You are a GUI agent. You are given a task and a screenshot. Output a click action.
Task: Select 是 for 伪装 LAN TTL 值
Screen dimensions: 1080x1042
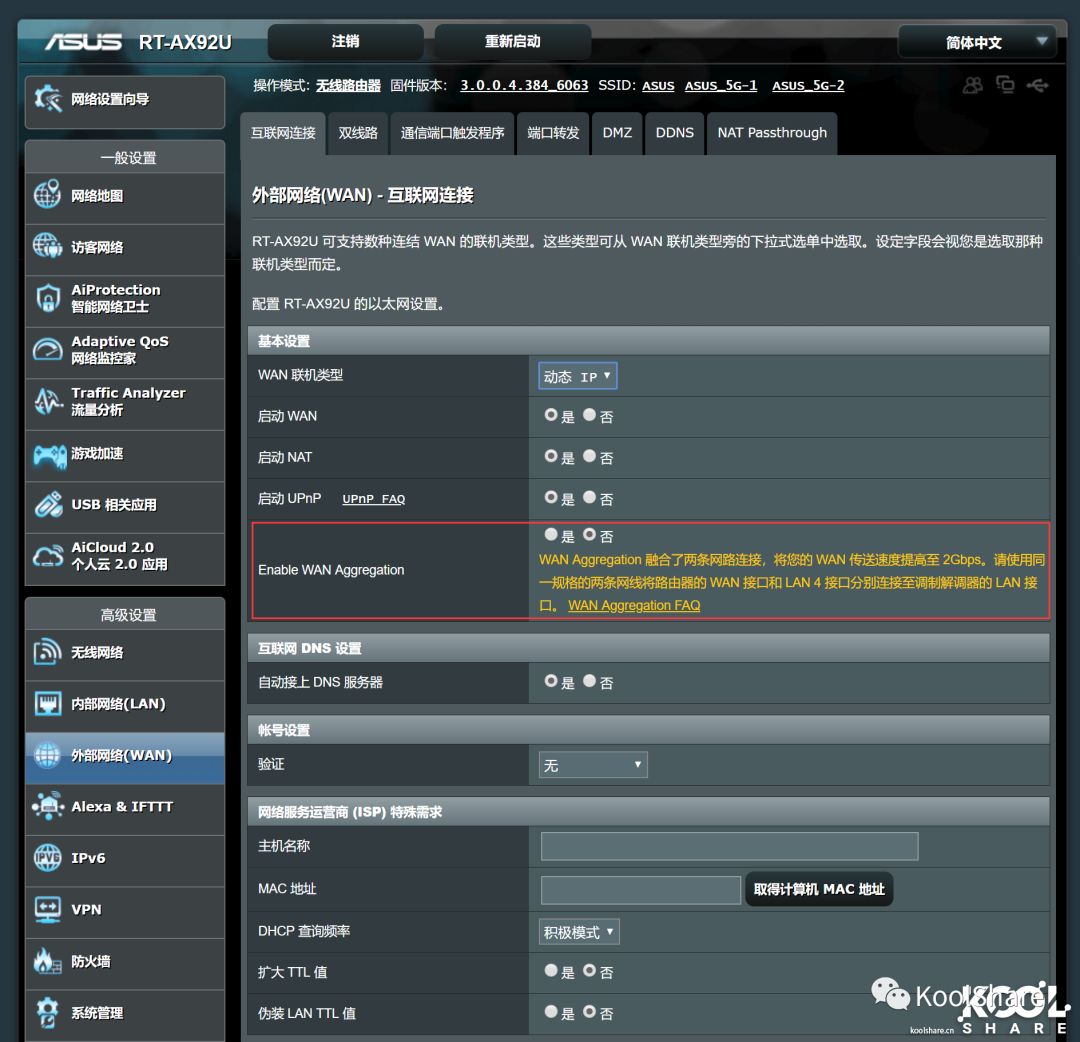click(x=550, y=1012)
